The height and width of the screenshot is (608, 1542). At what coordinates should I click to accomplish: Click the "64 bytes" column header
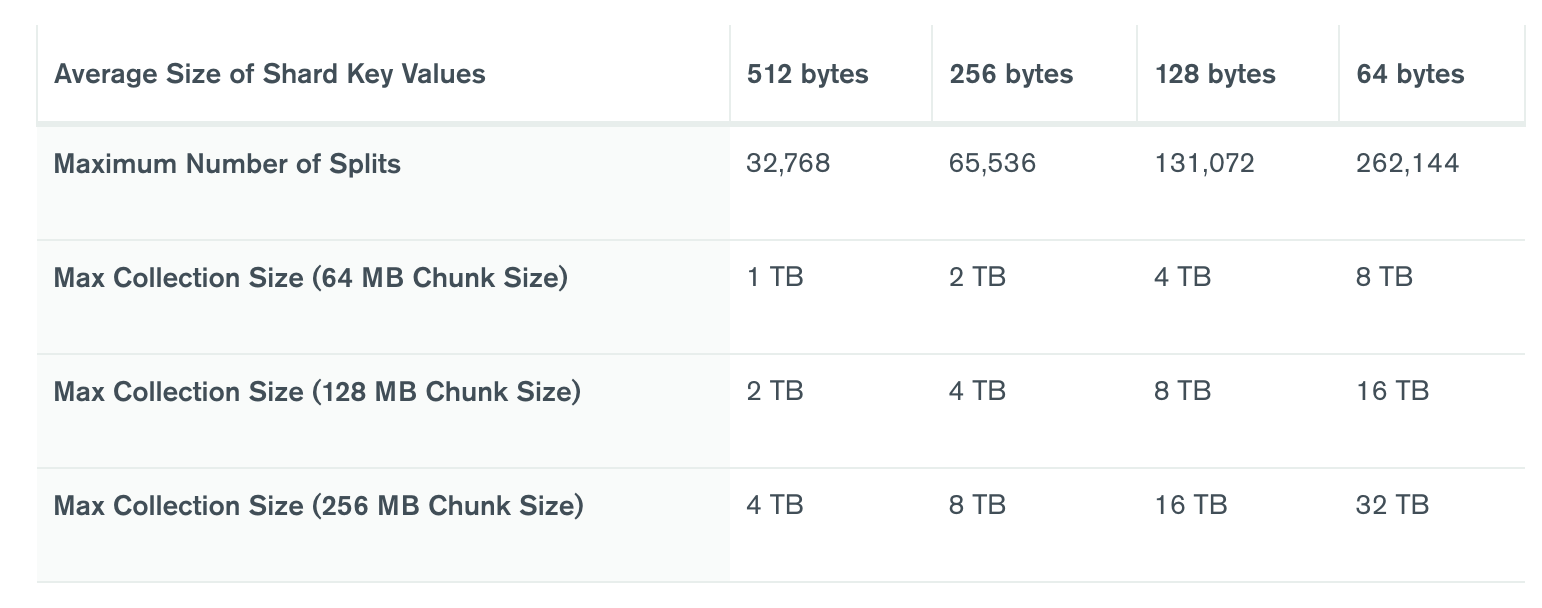(1410, 74)
